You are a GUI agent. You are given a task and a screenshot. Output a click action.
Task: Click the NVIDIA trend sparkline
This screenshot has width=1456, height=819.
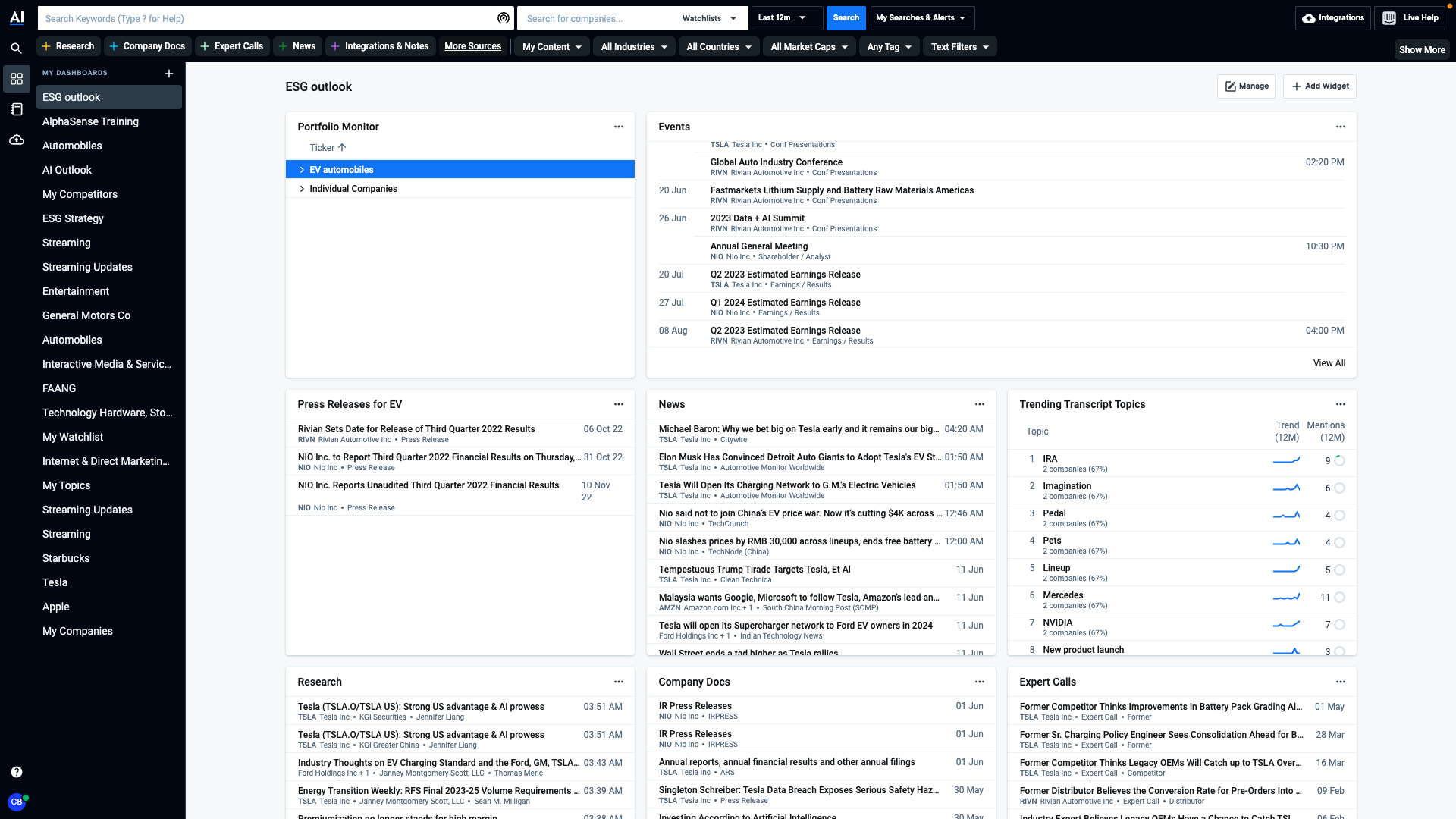point(1286,624)
